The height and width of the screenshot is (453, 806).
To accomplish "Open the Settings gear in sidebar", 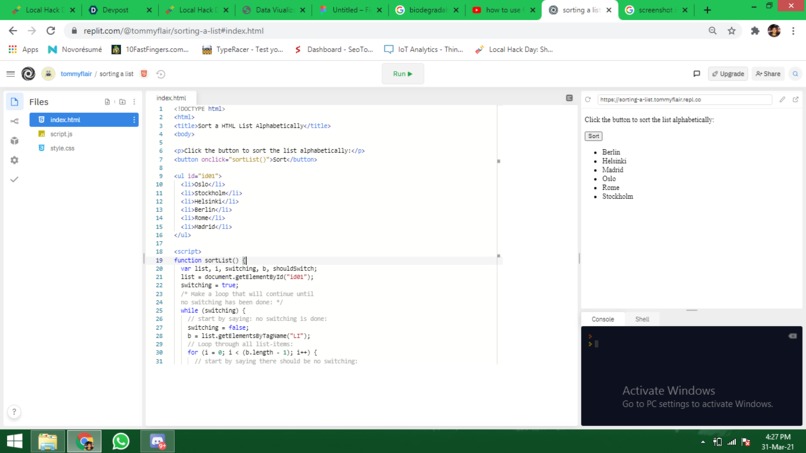I will click(x=14, y=160).
